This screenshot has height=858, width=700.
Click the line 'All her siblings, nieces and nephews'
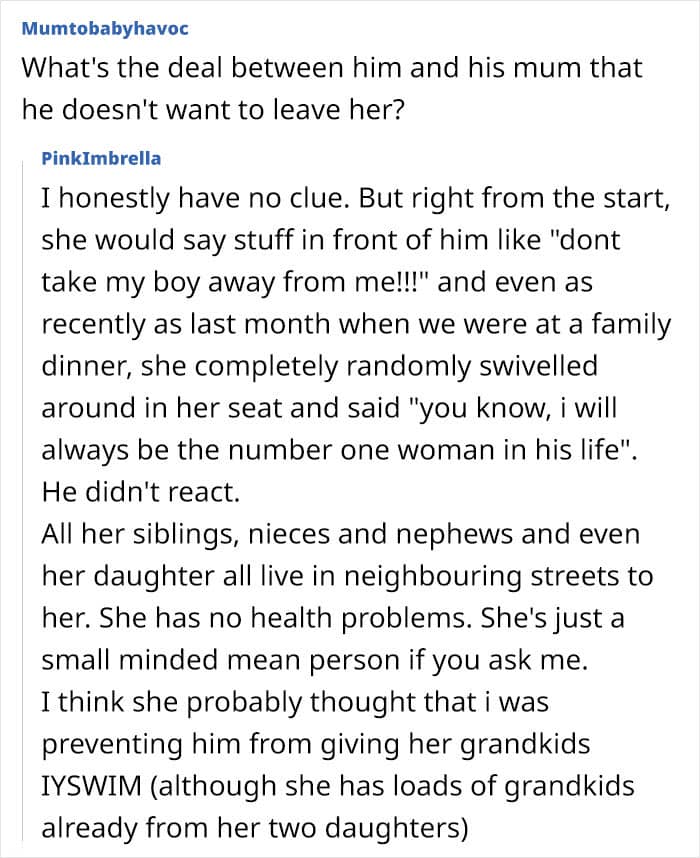pos(341,534)
